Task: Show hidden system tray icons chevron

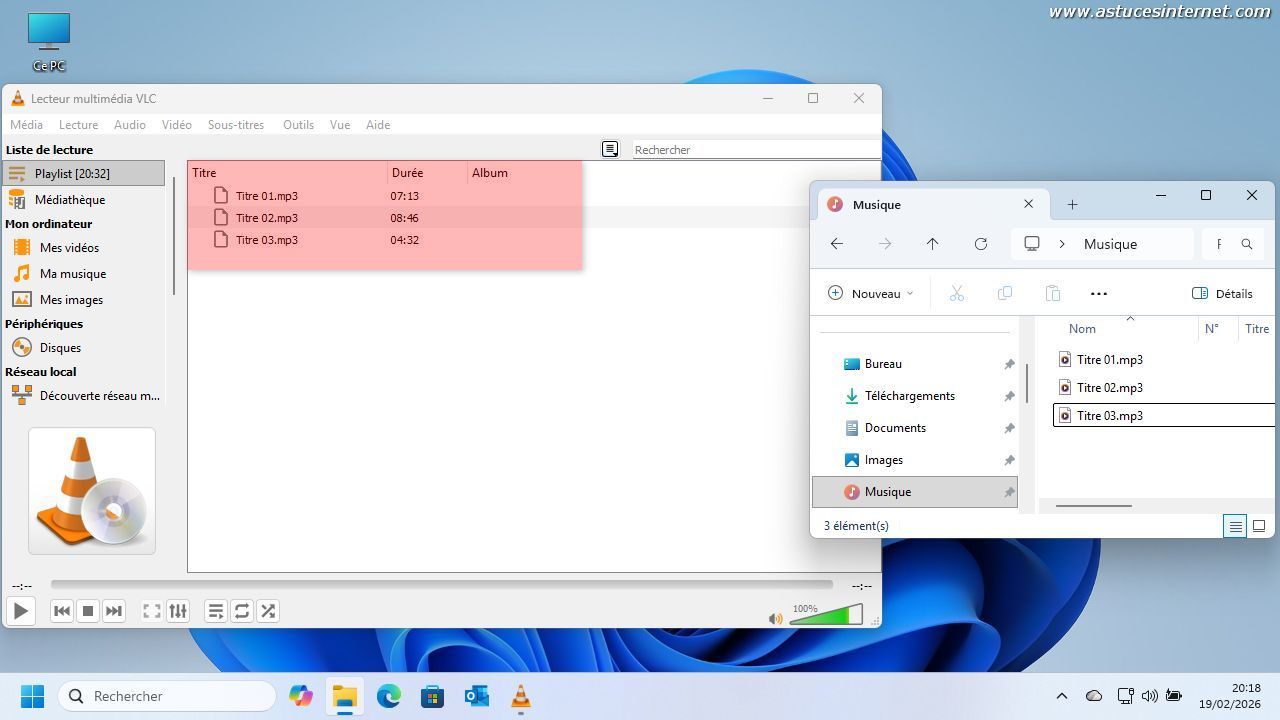Action: point(1062,696)
